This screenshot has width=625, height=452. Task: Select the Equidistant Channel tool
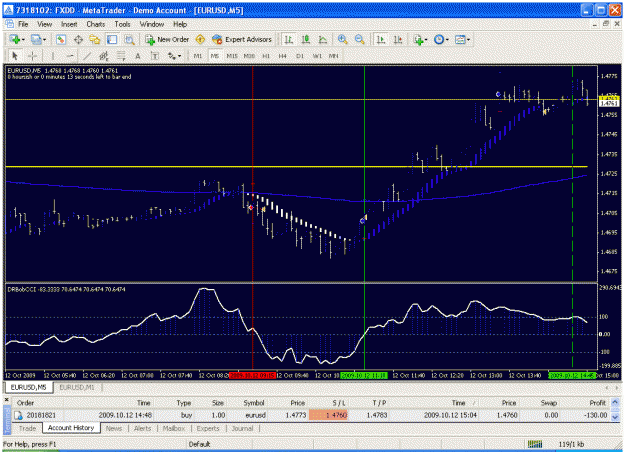pyautogui.click(x=104, y=56)
